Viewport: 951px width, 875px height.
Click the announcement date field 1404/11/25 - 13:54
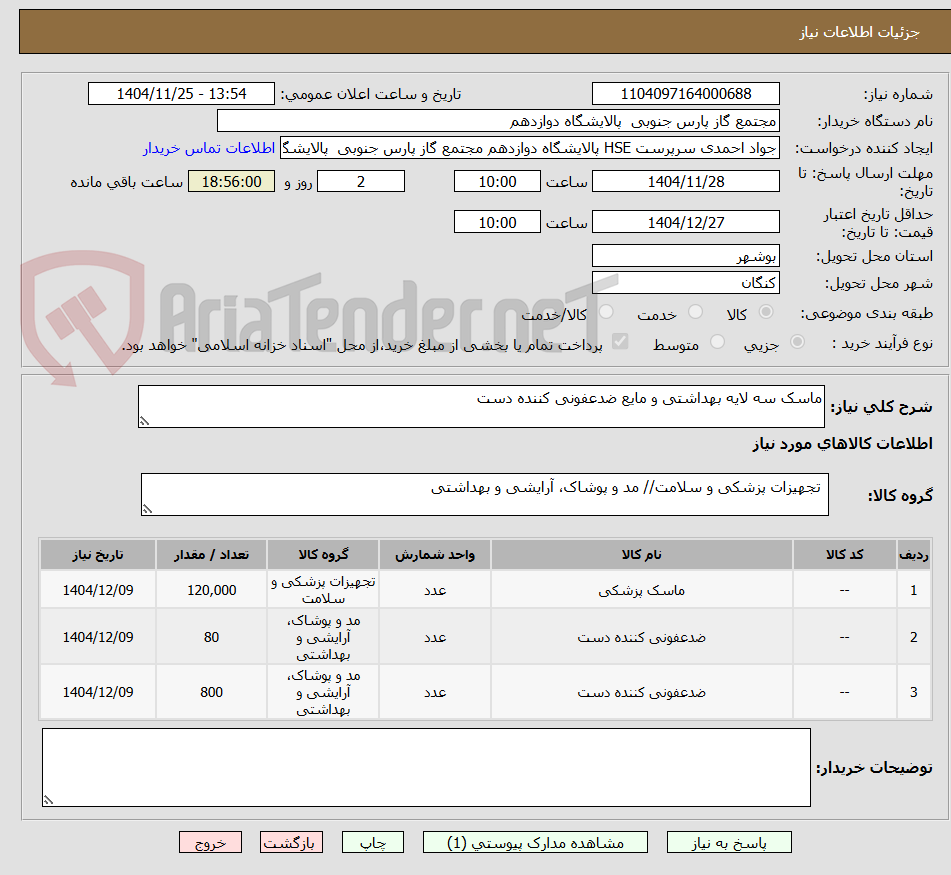tap(181, 94)
